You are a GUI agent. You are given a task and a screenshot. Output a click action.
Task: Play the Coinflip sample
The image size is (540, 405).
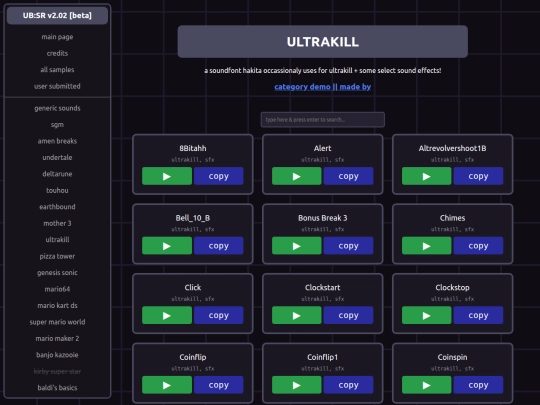click(167, 385)
